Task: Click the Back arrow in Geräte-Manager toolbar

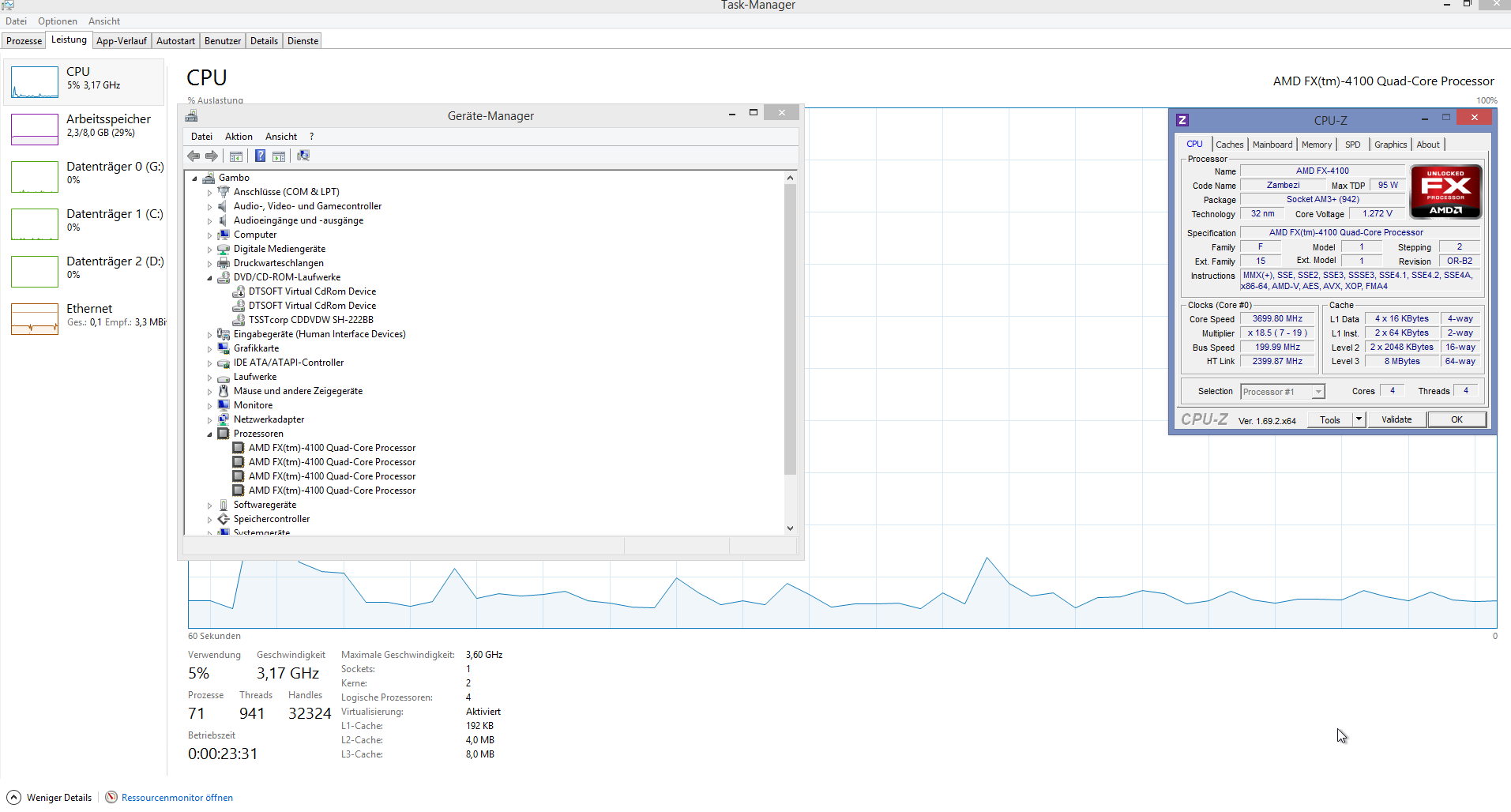Action: 194,156
